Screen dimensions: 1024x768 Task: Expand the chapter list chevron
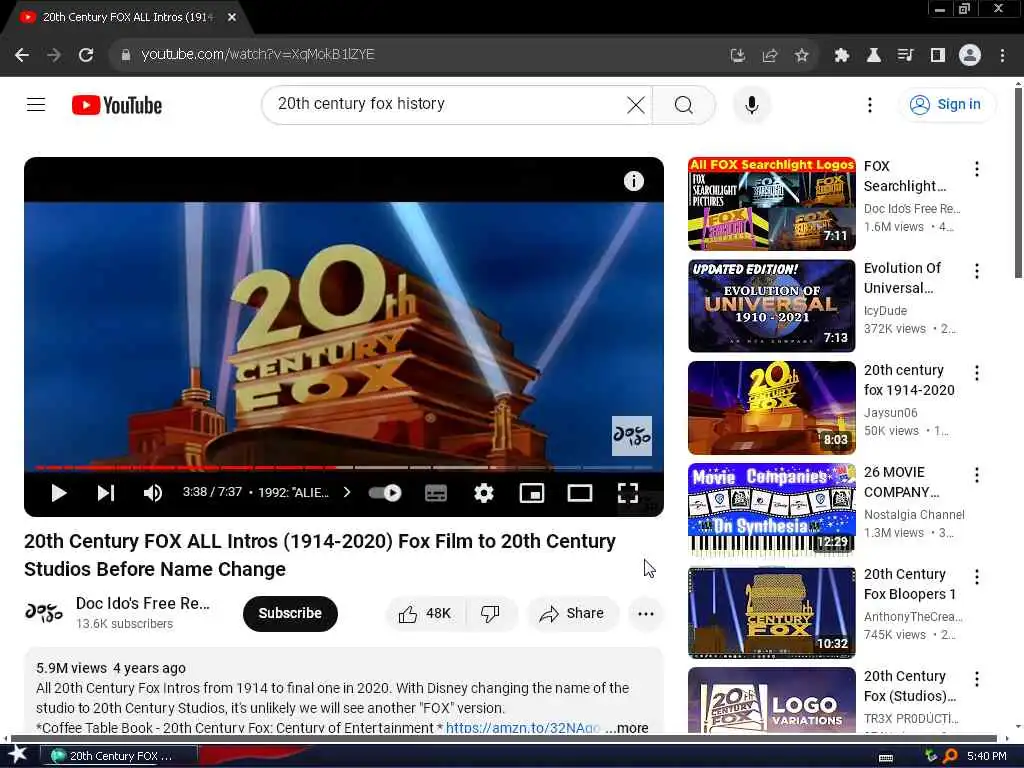click(x=347, y=492)
